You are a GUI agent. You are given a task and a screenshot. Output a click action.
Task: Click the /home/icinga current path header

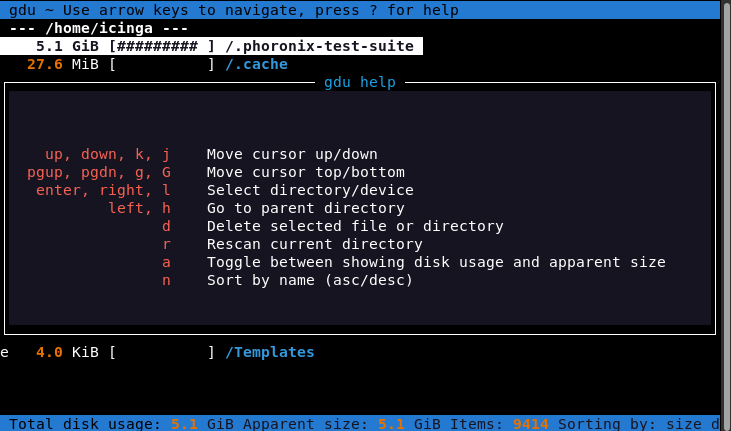[x=99, y=28]
